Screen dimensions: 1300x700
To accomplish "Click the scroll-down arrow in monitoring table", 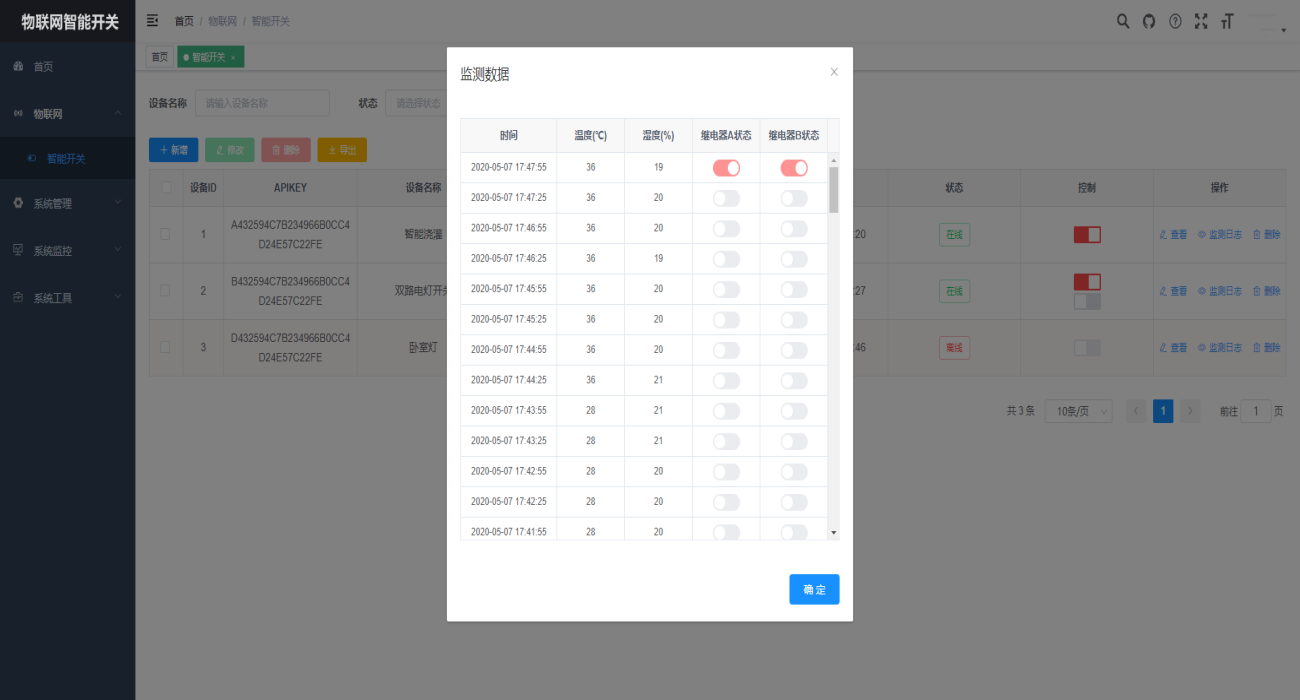I will [834, 533].
